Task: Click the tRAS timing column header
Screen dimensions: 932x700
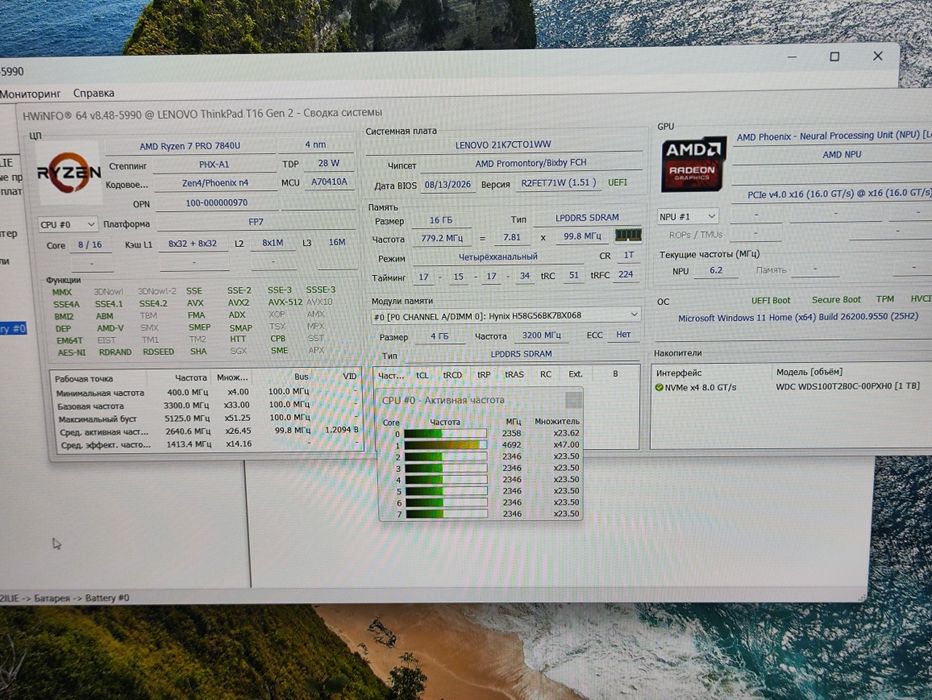Action: tap(514, 375)
